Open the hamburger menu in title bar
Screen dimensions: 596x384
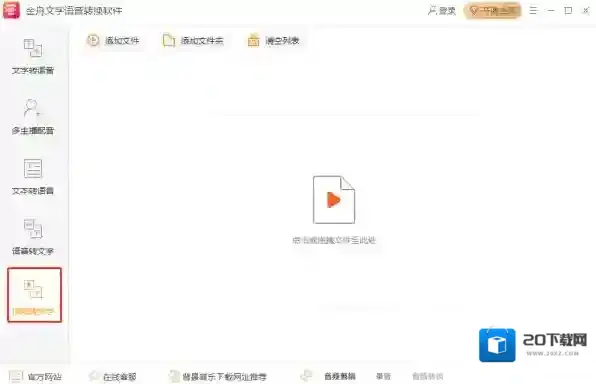533,10
